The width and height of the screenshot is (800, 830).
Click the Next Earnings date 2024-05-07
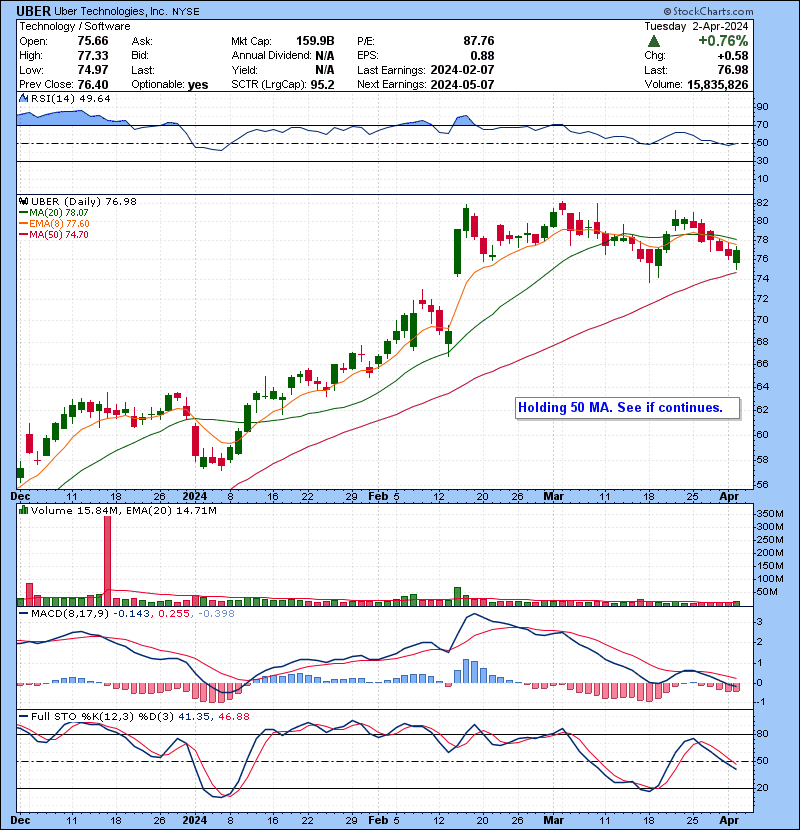462,85
